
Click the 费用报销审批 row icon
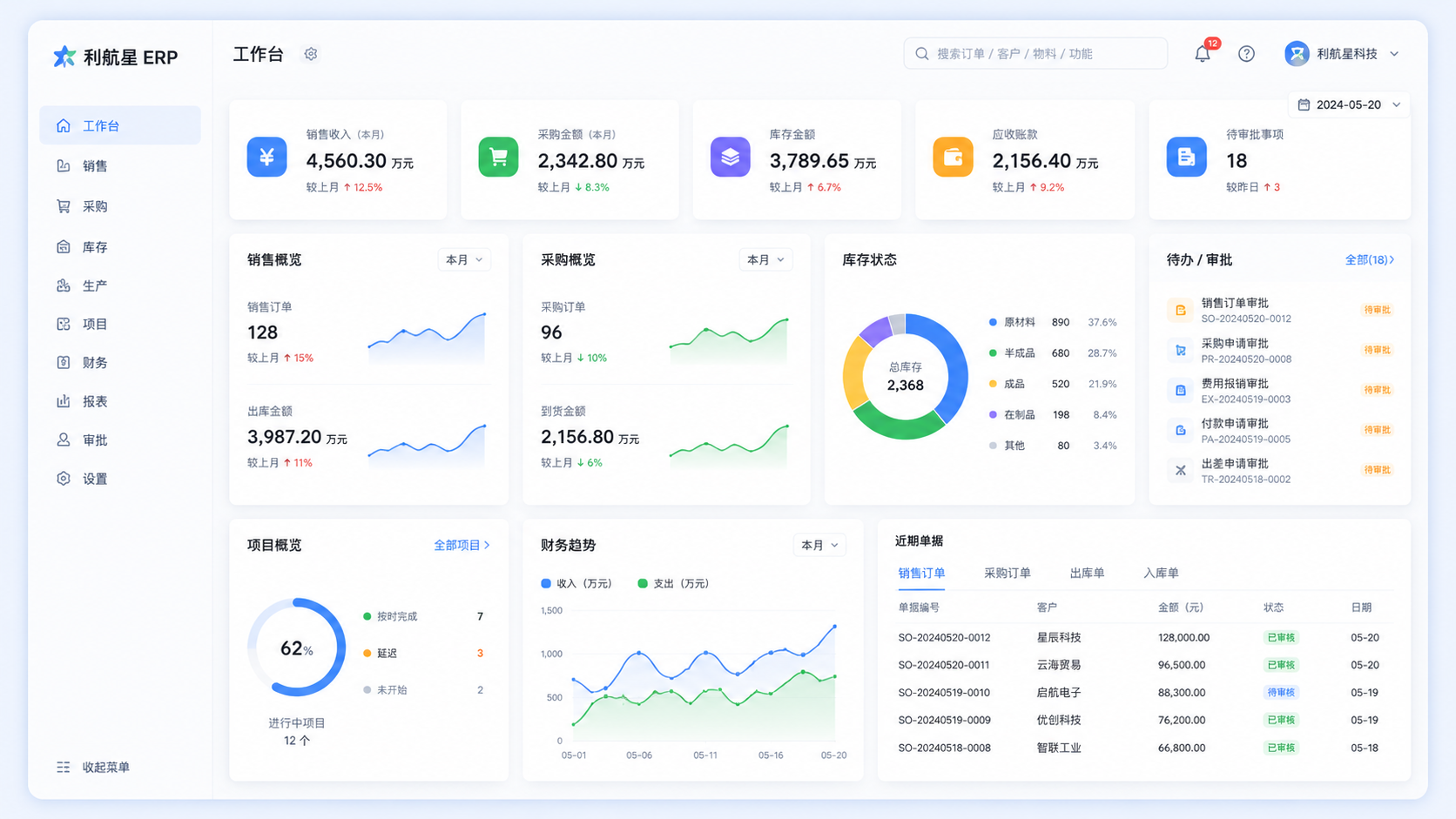coord(1180,390)
